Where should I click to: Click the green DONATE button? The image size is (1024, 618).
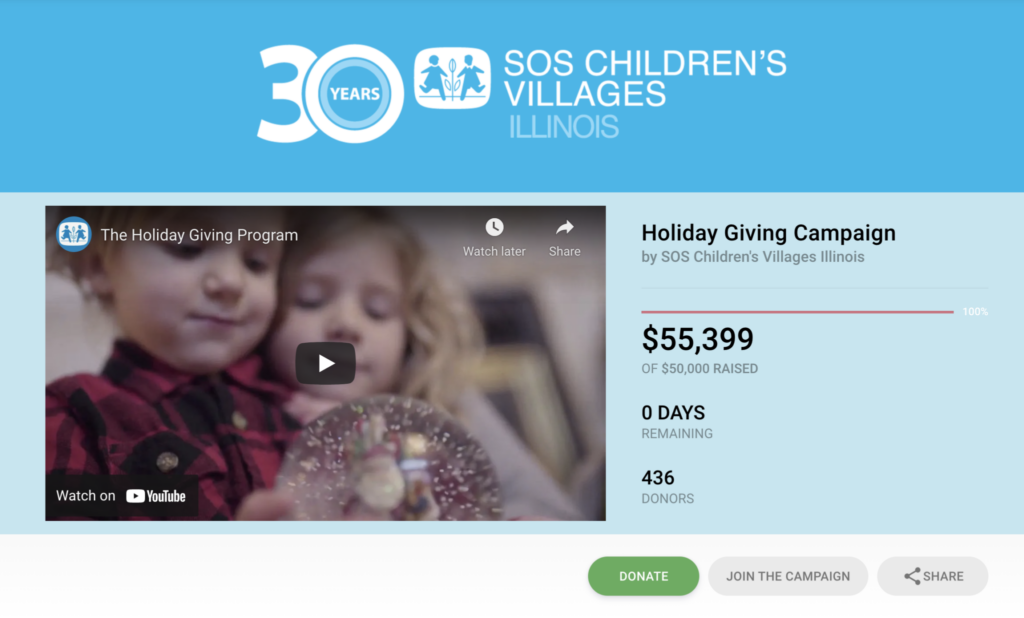[643, 576]
